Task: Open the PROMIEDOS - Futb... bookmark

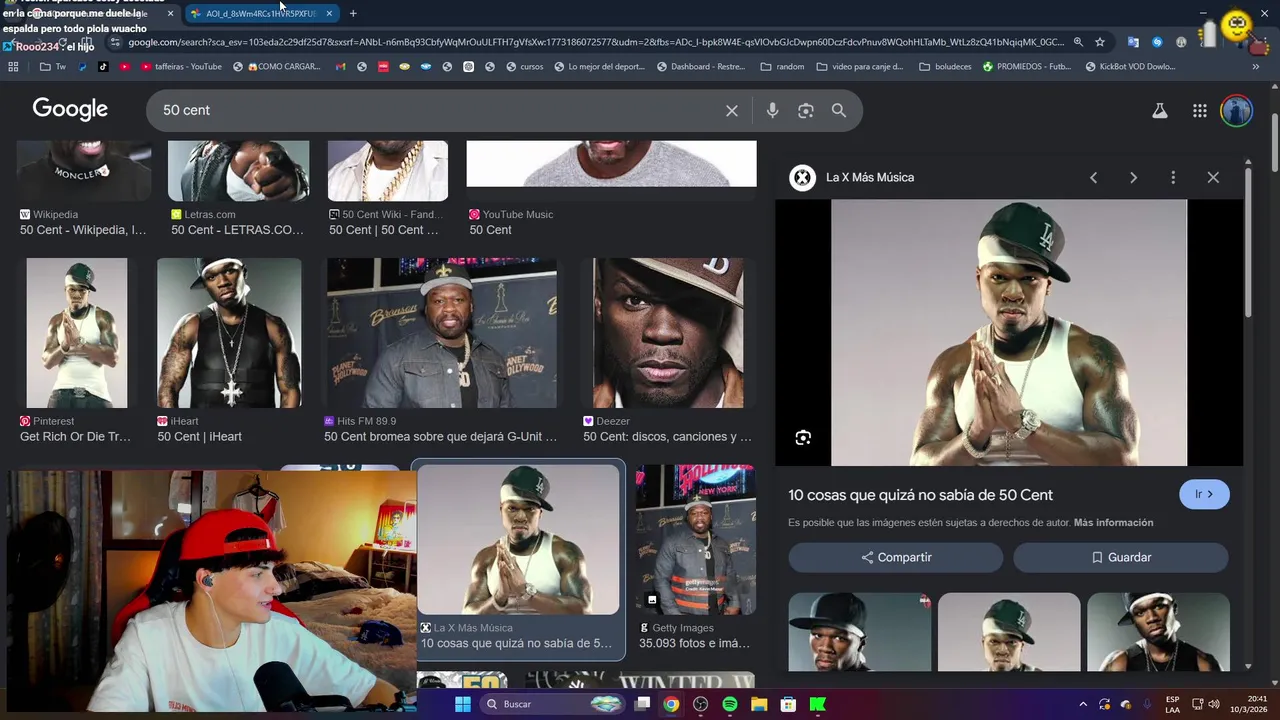Action: pos(1029,67)
